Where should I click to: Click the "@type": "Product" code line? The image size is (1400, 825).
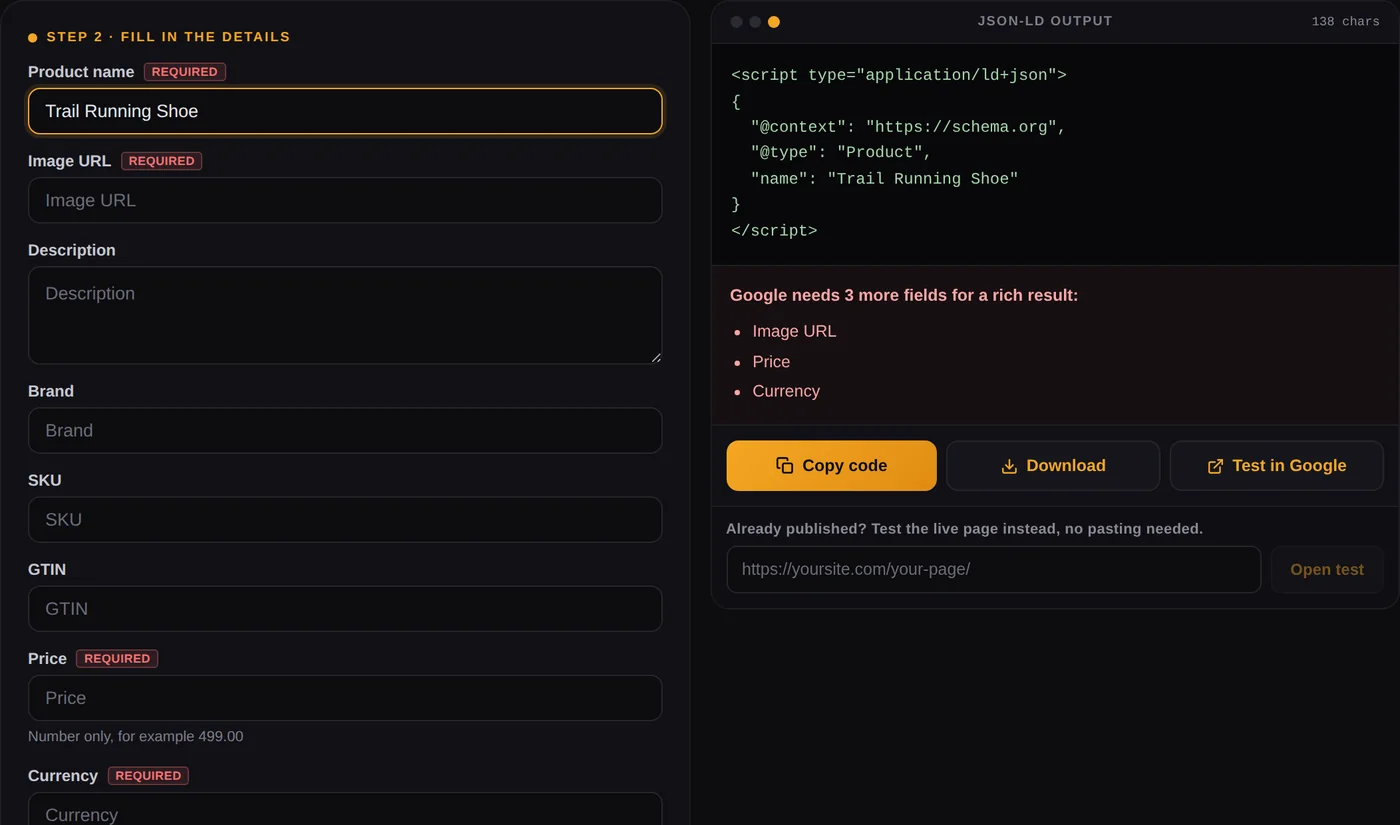tap(841, 152)
